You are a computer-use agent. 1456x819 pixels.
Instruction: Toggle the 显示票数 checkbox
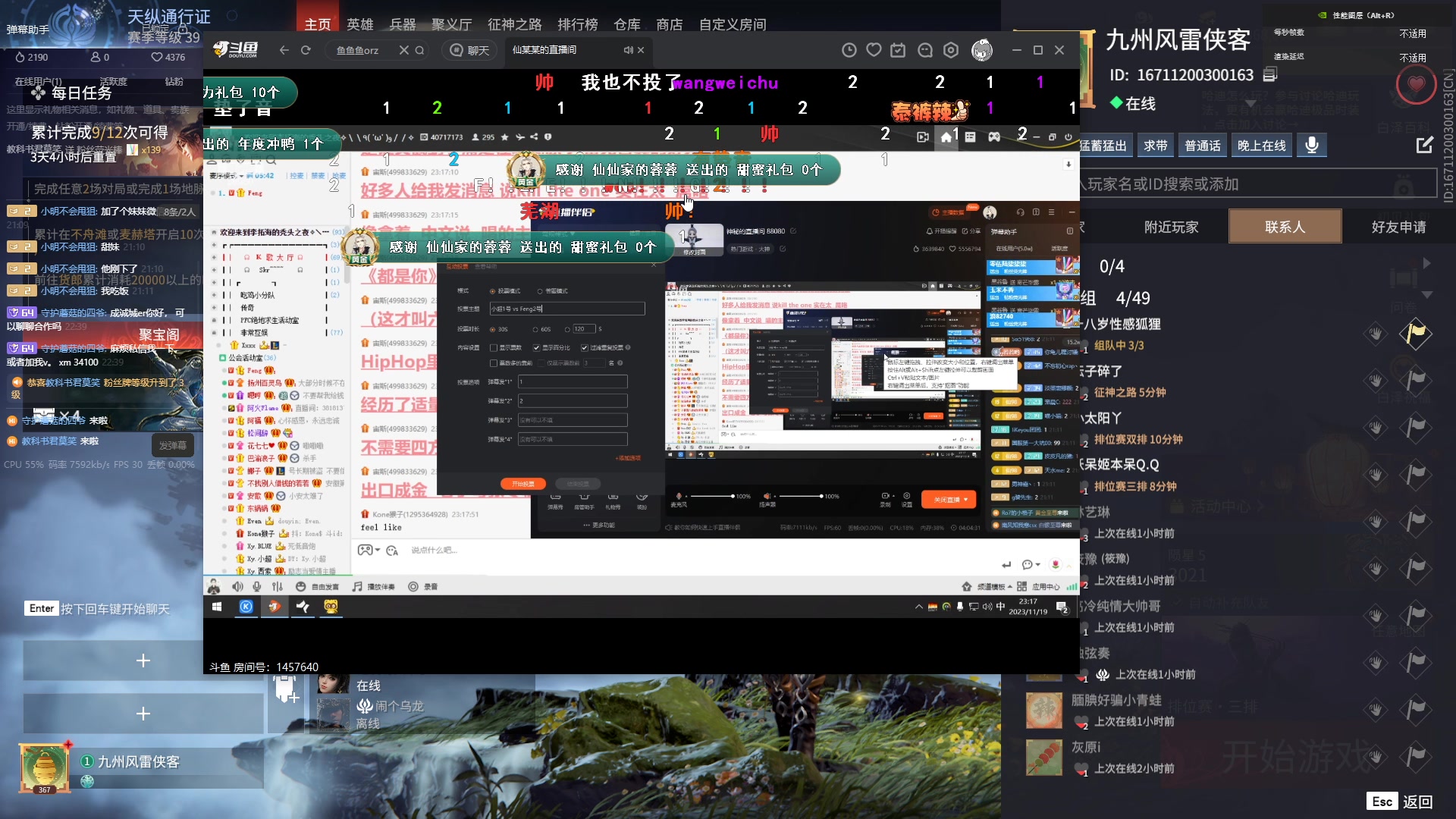[x=494, y=348]
